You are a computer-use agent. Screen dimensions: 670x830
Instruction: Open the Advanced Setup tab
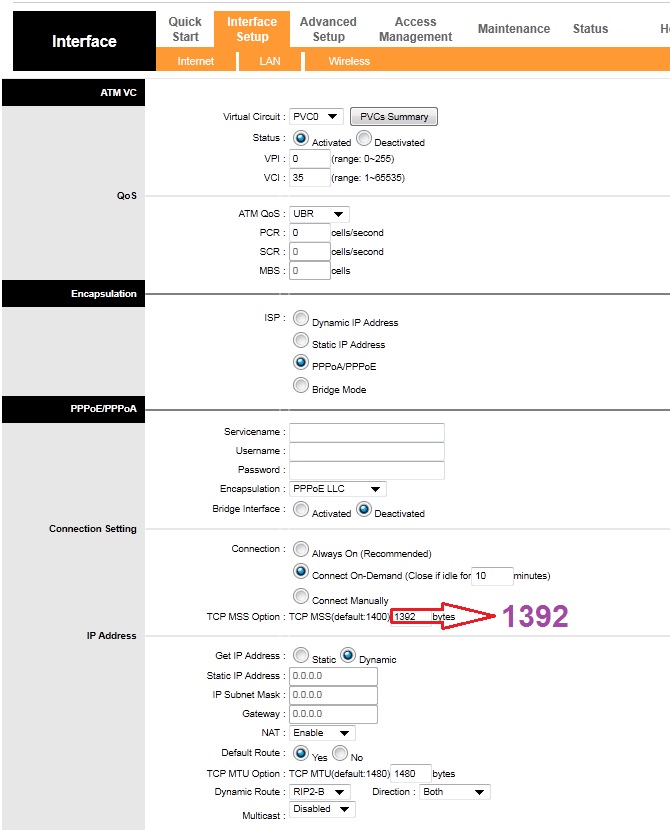pyautogui.click(x=328, y=29)
